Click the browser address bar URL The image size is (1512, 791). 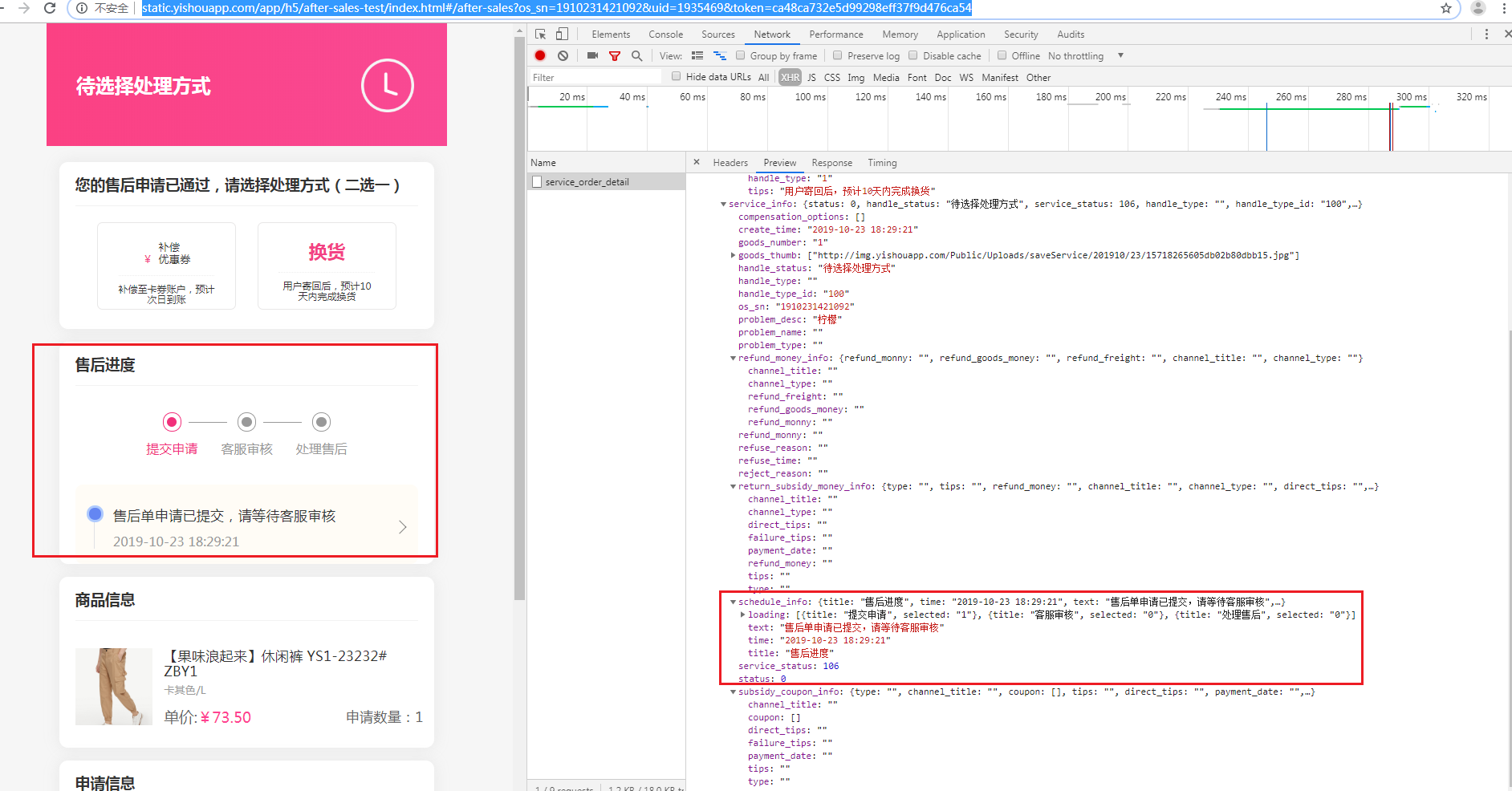click(x=556, y=8)
